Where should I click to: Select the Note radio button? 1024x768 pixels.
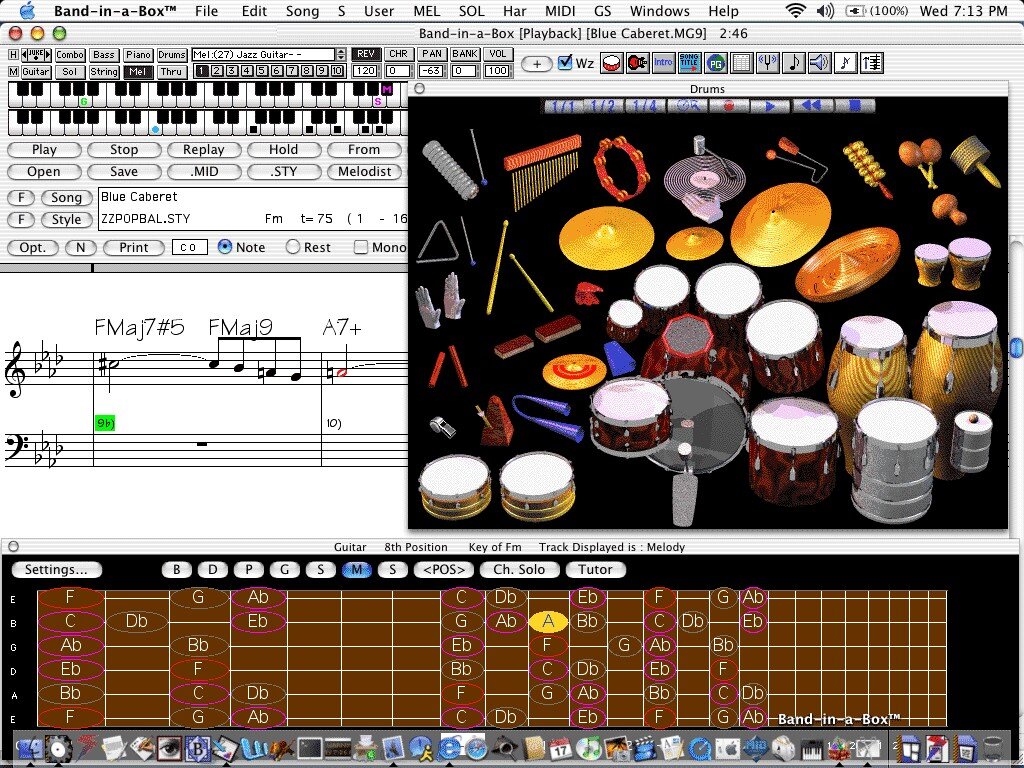[x=225, y=247]
